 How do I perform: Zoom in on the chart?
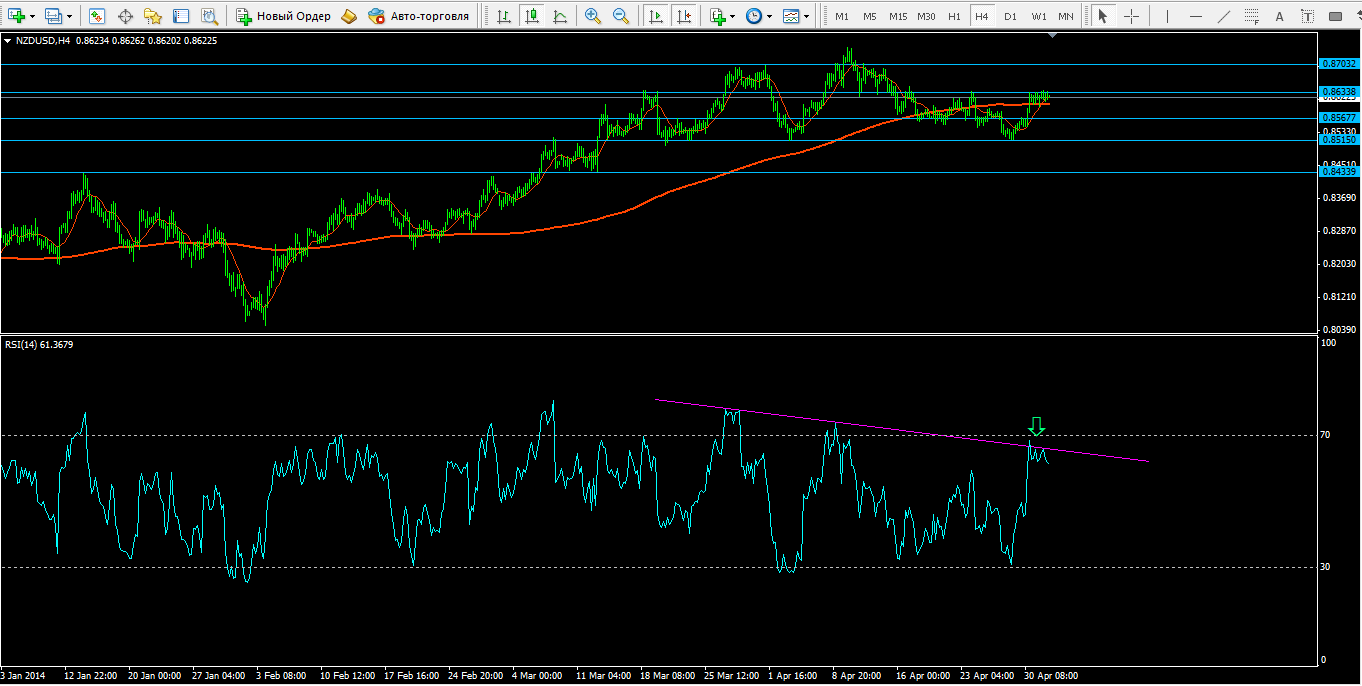(593, 16)
